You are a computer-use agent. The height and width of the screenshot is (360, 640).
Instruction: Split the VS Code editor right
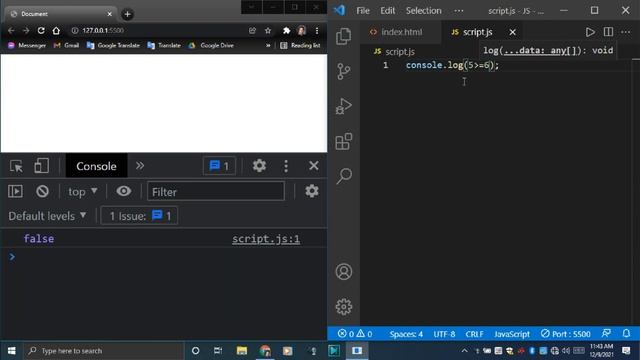point(608,32)
